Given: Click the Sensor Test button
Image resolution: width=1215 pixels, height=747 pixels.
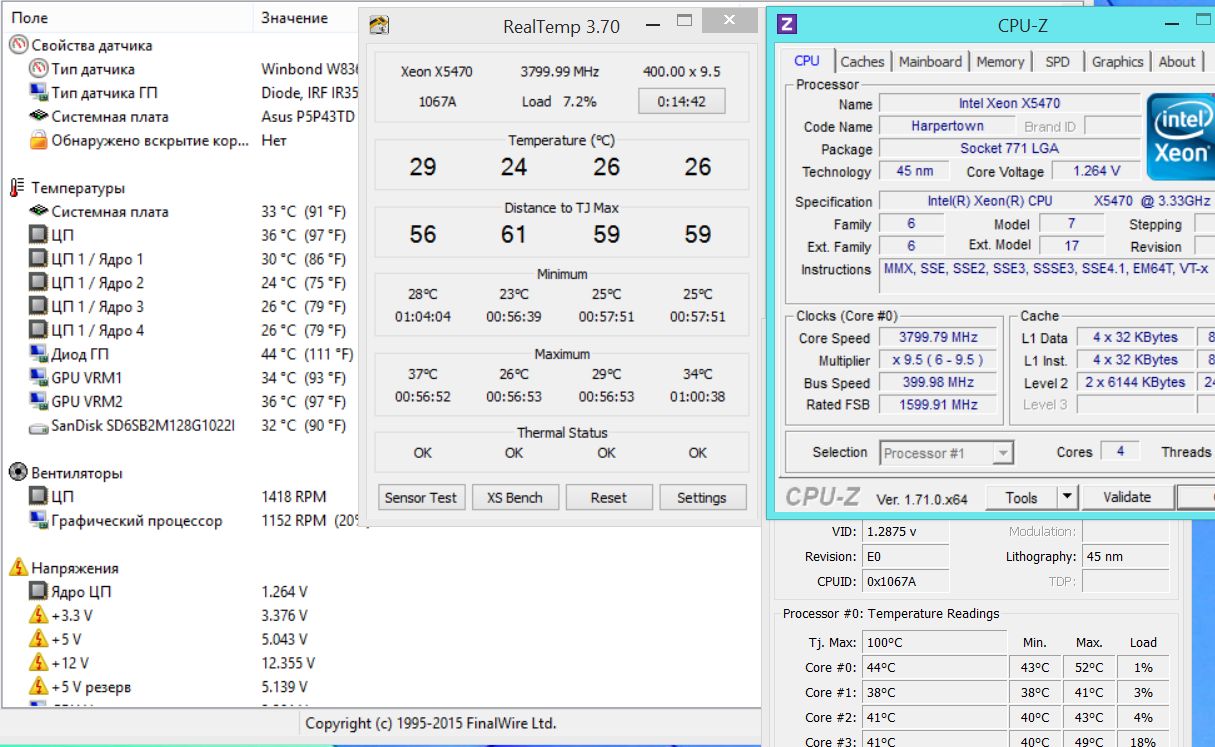Looking at the screenshot, I should [421, 498].
